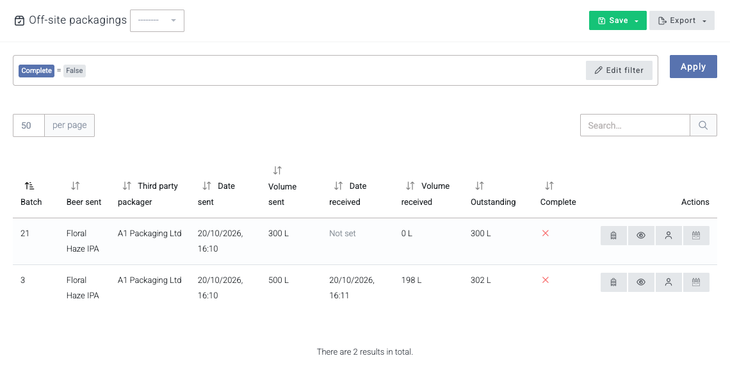The height and width of the screenshot is (370, 730).
Task: Click the Apply filter button
Action: point(693,67)
